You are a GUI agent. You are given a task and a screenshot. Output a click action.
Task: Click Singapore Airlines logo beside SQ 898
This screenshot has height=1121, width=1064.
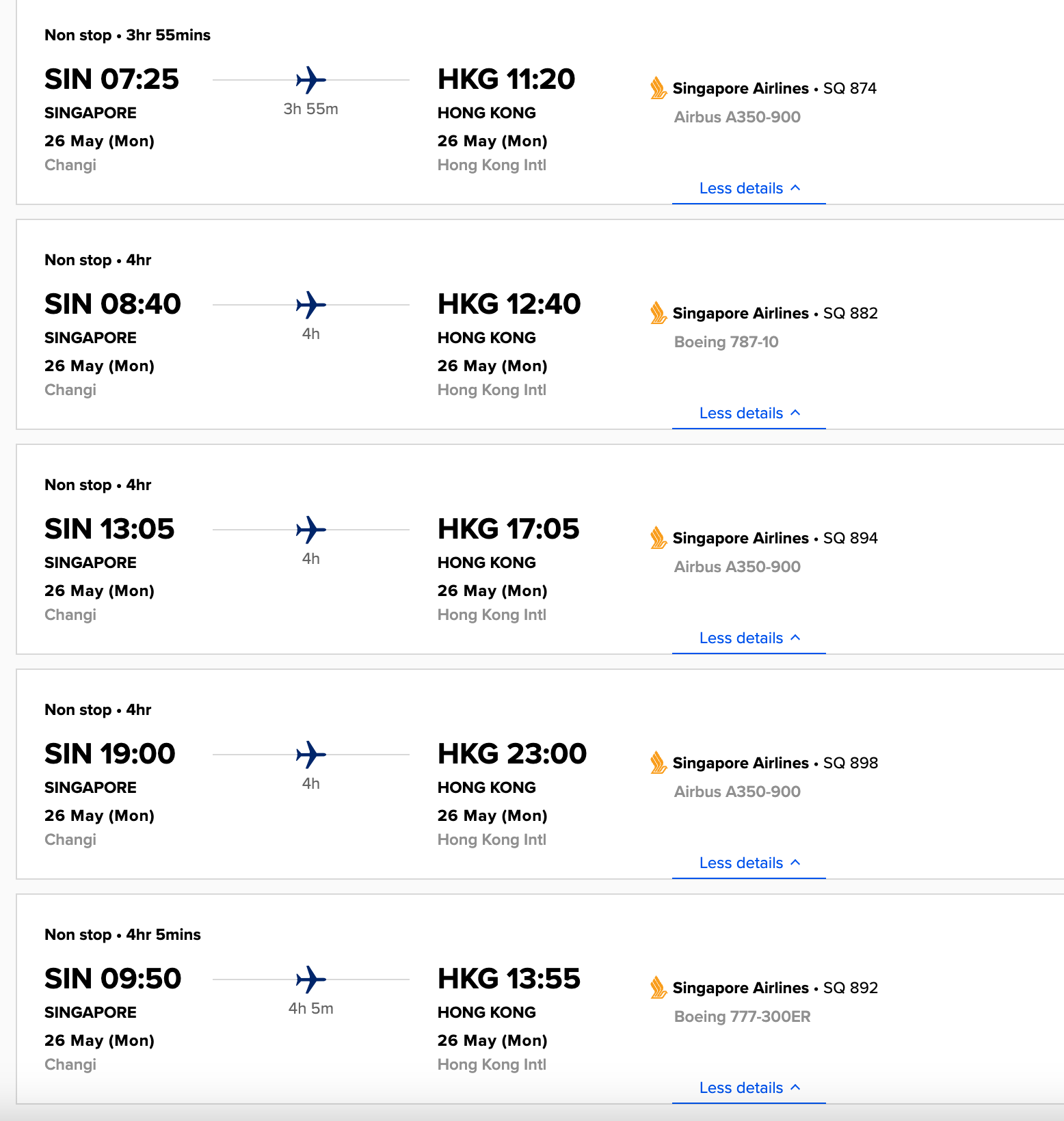pos(658,763)
